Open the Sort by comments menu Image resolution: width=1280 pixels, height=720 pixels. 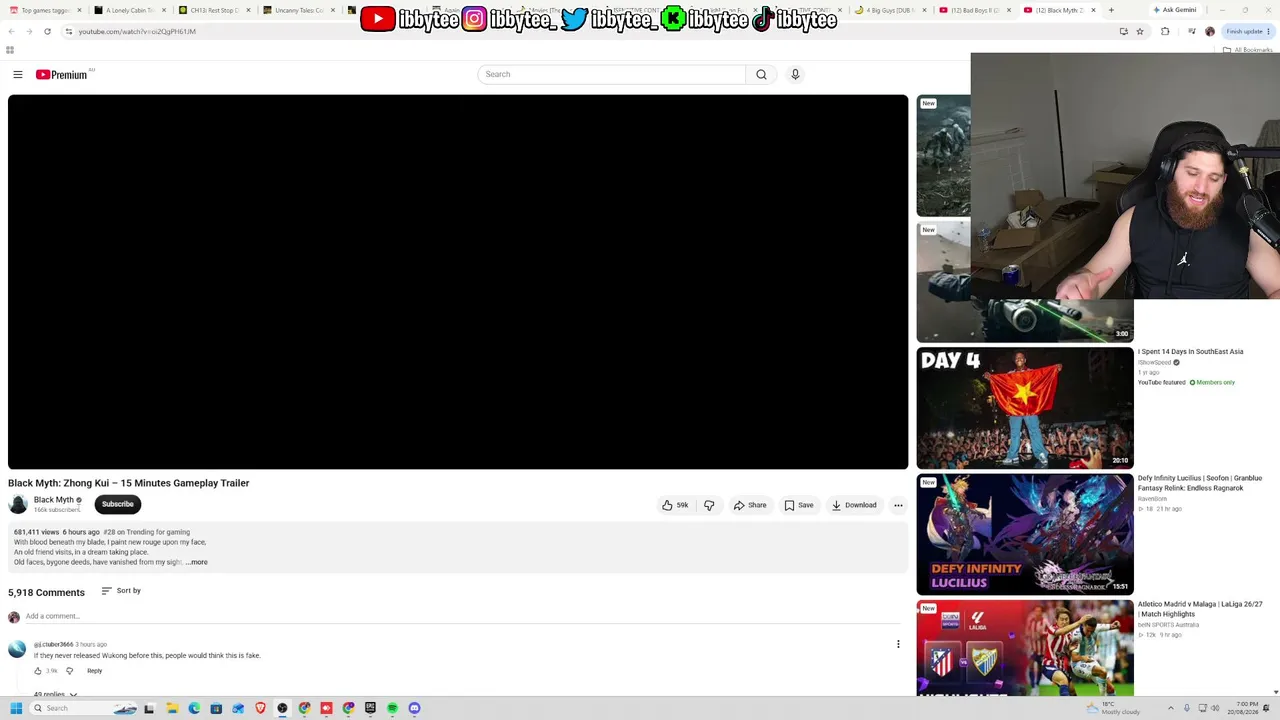(121, 591)
